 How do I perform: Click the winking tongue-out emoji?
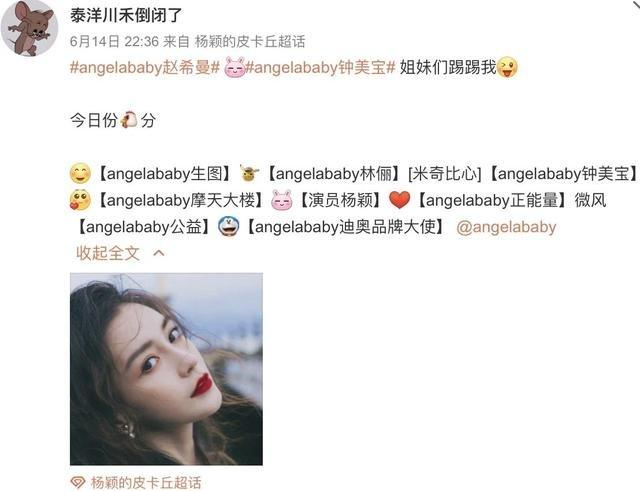(507, 67)
